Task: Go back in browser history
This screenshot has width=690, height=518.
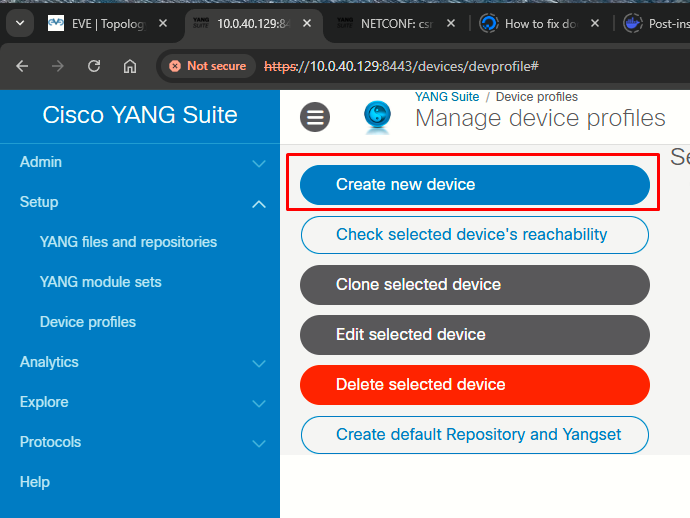Action: click(22, 66)
